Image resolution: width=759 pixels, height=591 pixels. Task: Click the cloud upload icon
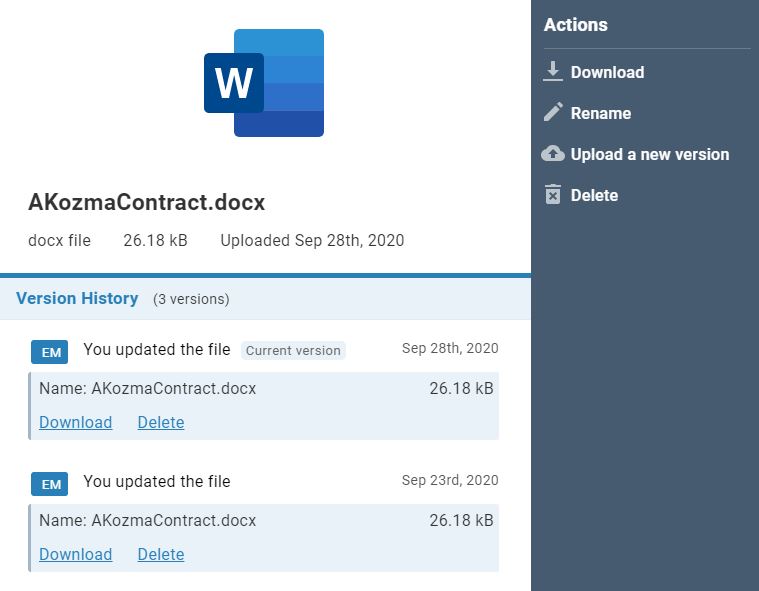pyautogui.click(x=553, y=153)
